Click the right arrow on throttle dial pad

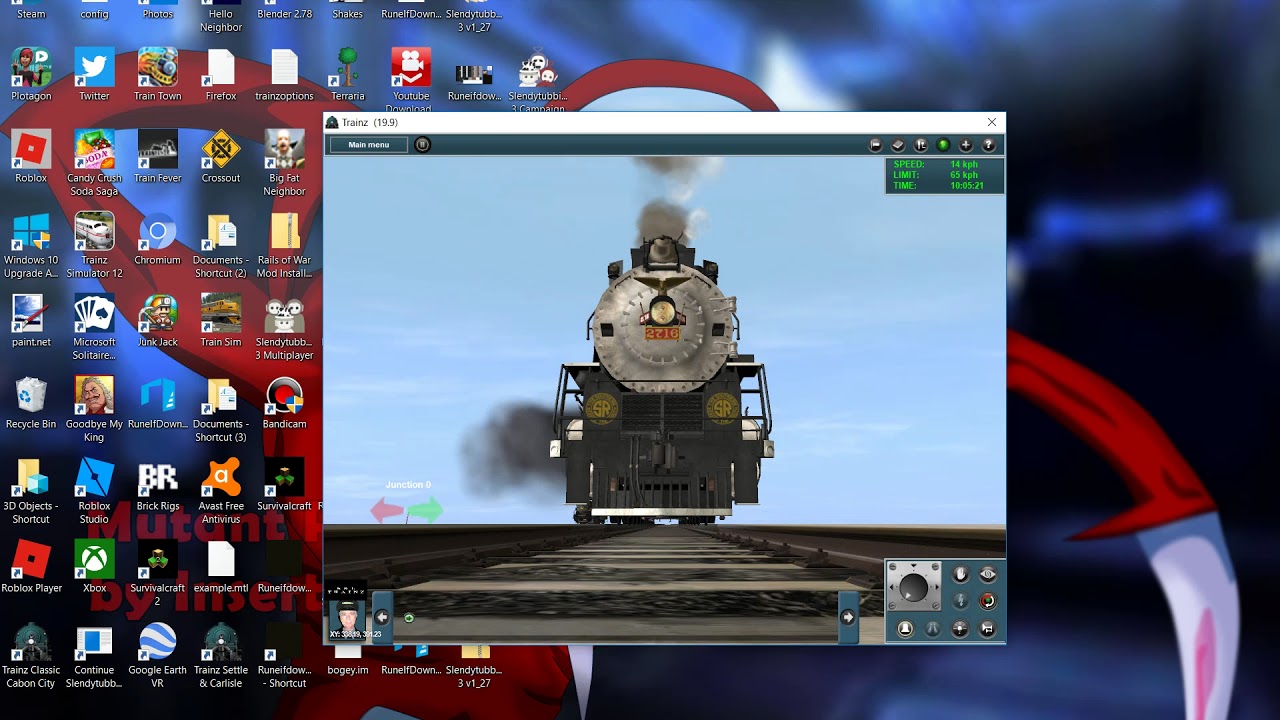point(936,587)
